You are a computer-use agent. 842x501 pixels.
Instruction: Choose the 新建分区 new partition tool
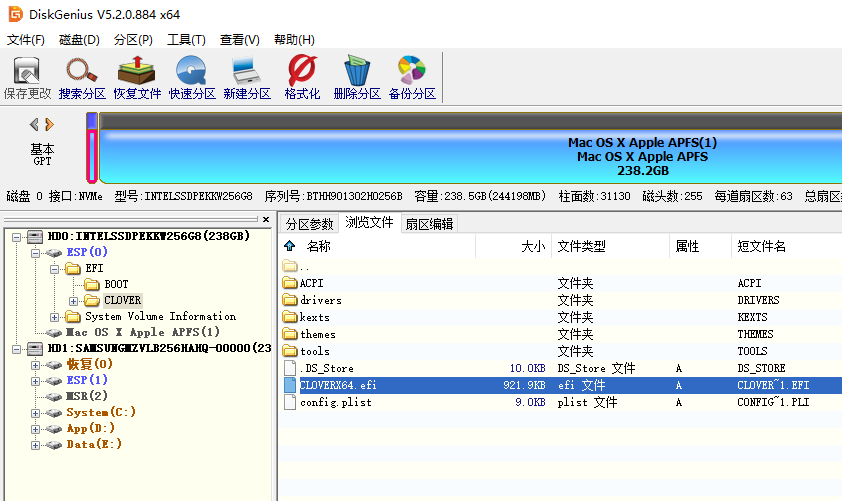pyautogui.click(x=246, y=78)
